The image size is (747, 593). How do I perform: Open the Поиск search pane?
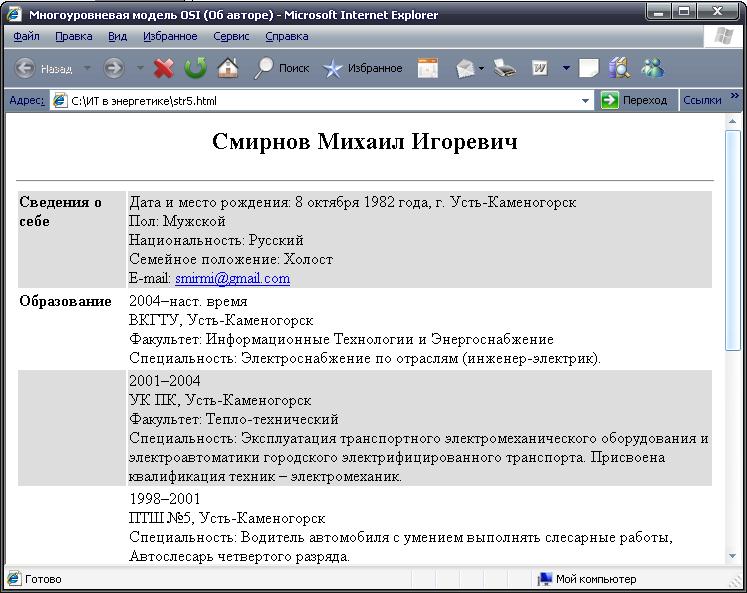click(x=282, y=68)
